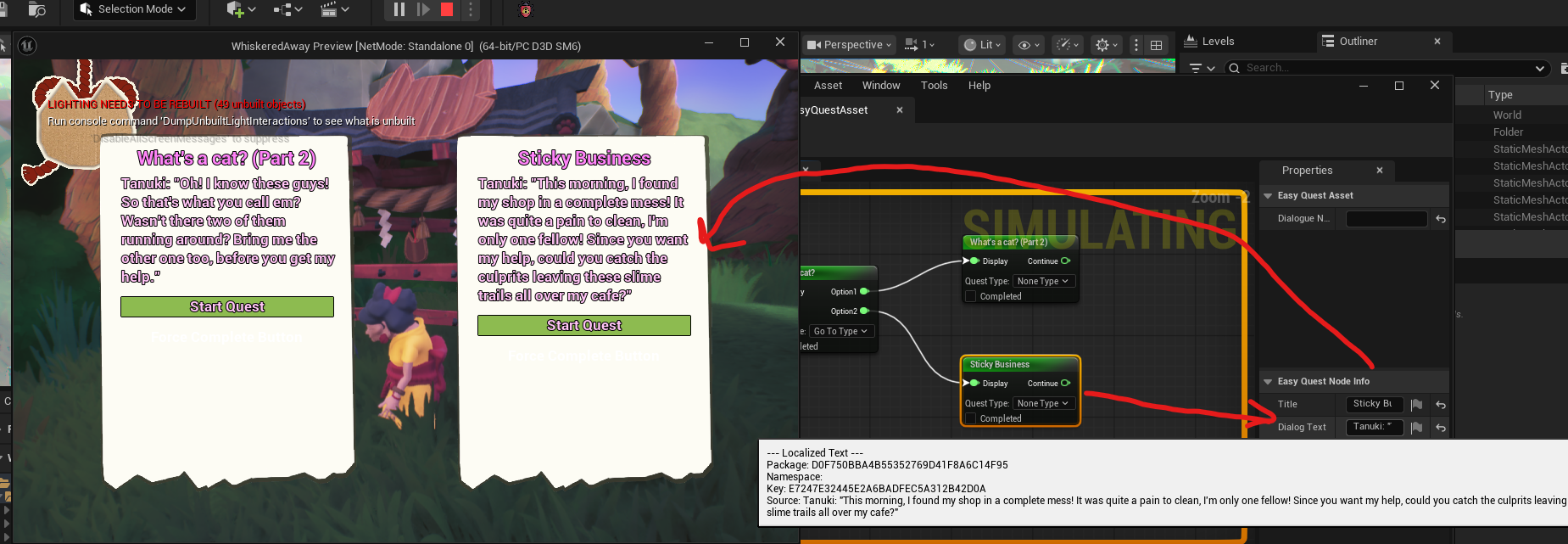Open viewport performance scalability dropdown
The height and width of the screenshot is (544, 1568).
coord(1067,44)
